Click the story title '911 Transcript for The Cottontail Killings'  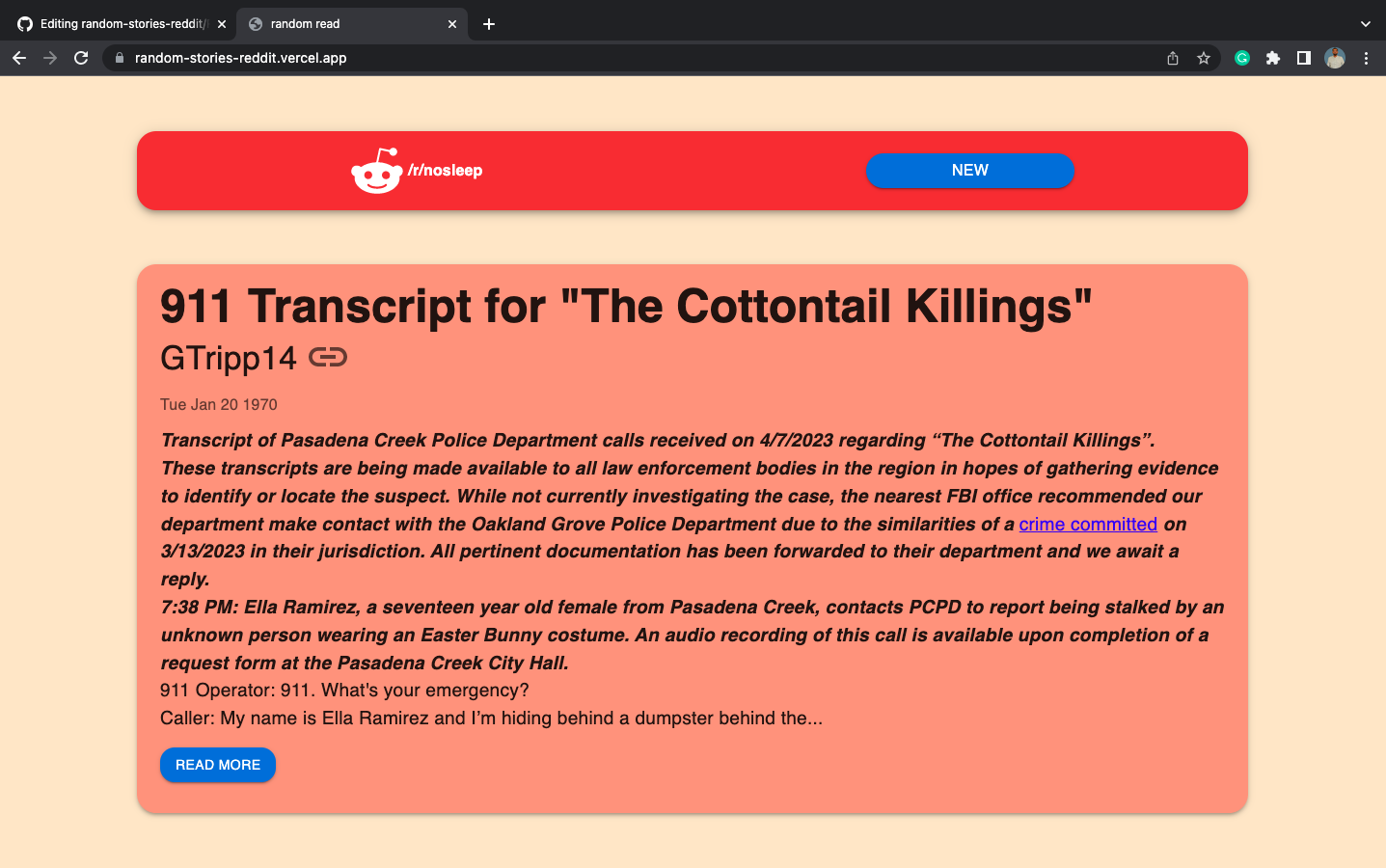[626, 307]
